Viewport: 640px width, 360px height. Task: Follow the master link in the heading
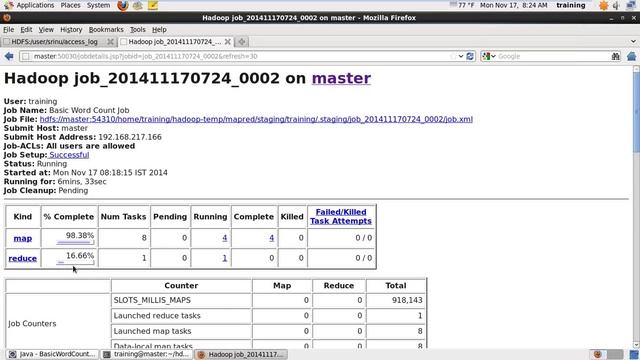tap(341, 78)
